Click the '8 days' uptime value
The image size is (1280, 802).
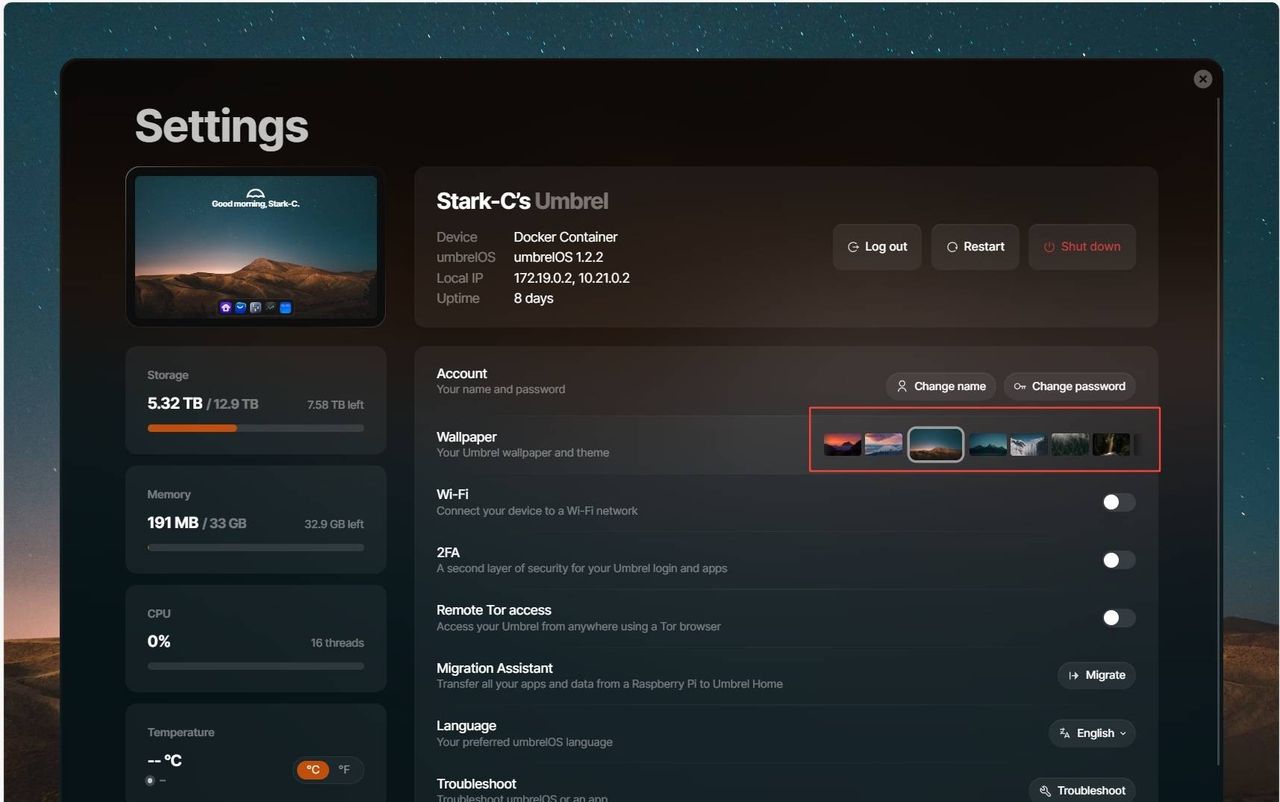(533, 298)
